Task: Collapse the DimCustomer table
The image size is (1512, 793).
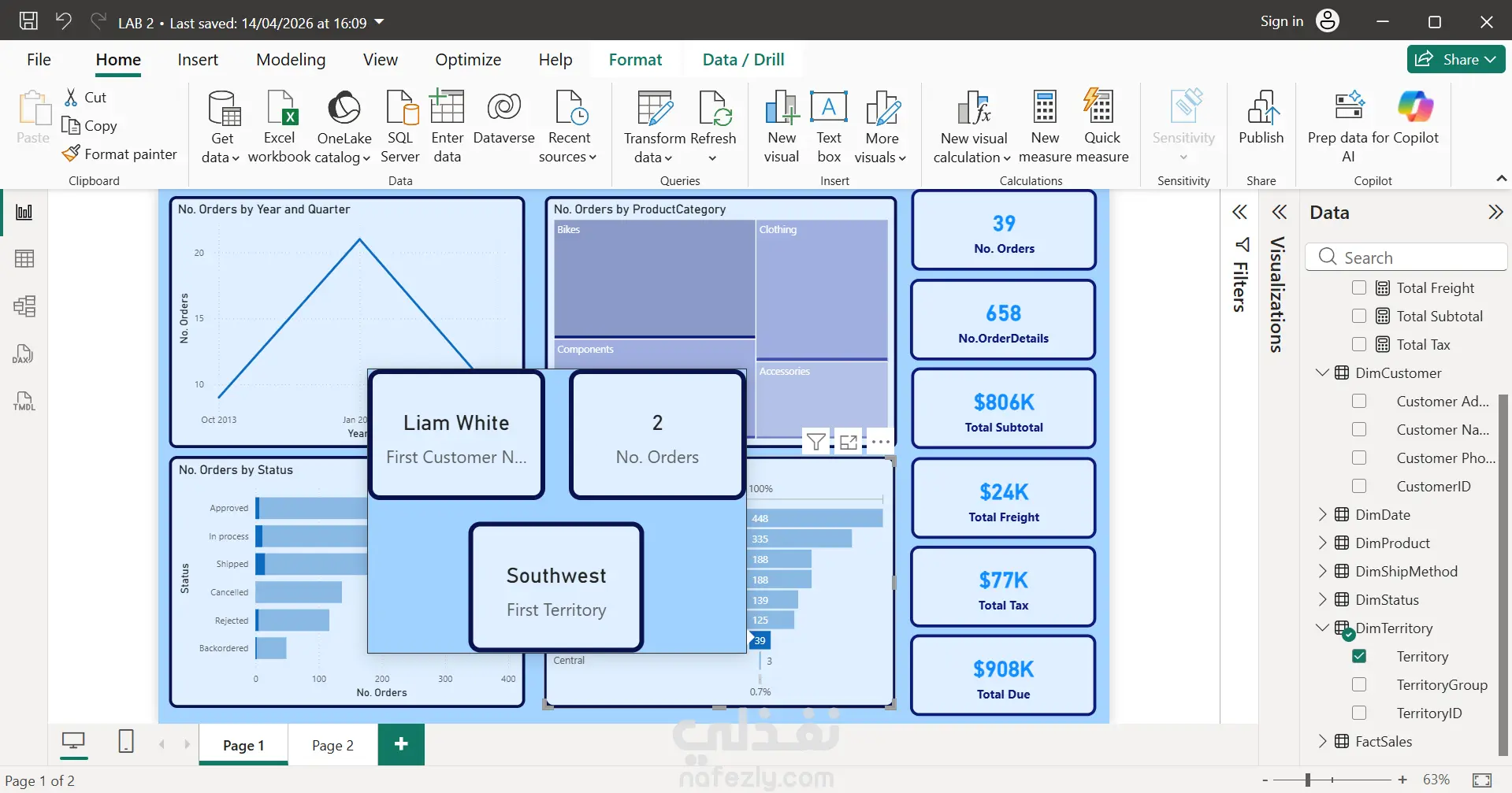Action: click(1322, 372)
